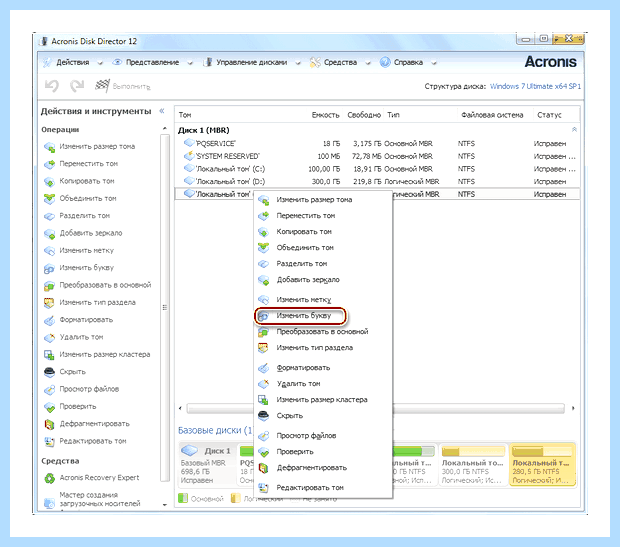Screen dimensions: 620x547
Task: Choose 'Удалить том' in context menu
Action: point(323,384)
